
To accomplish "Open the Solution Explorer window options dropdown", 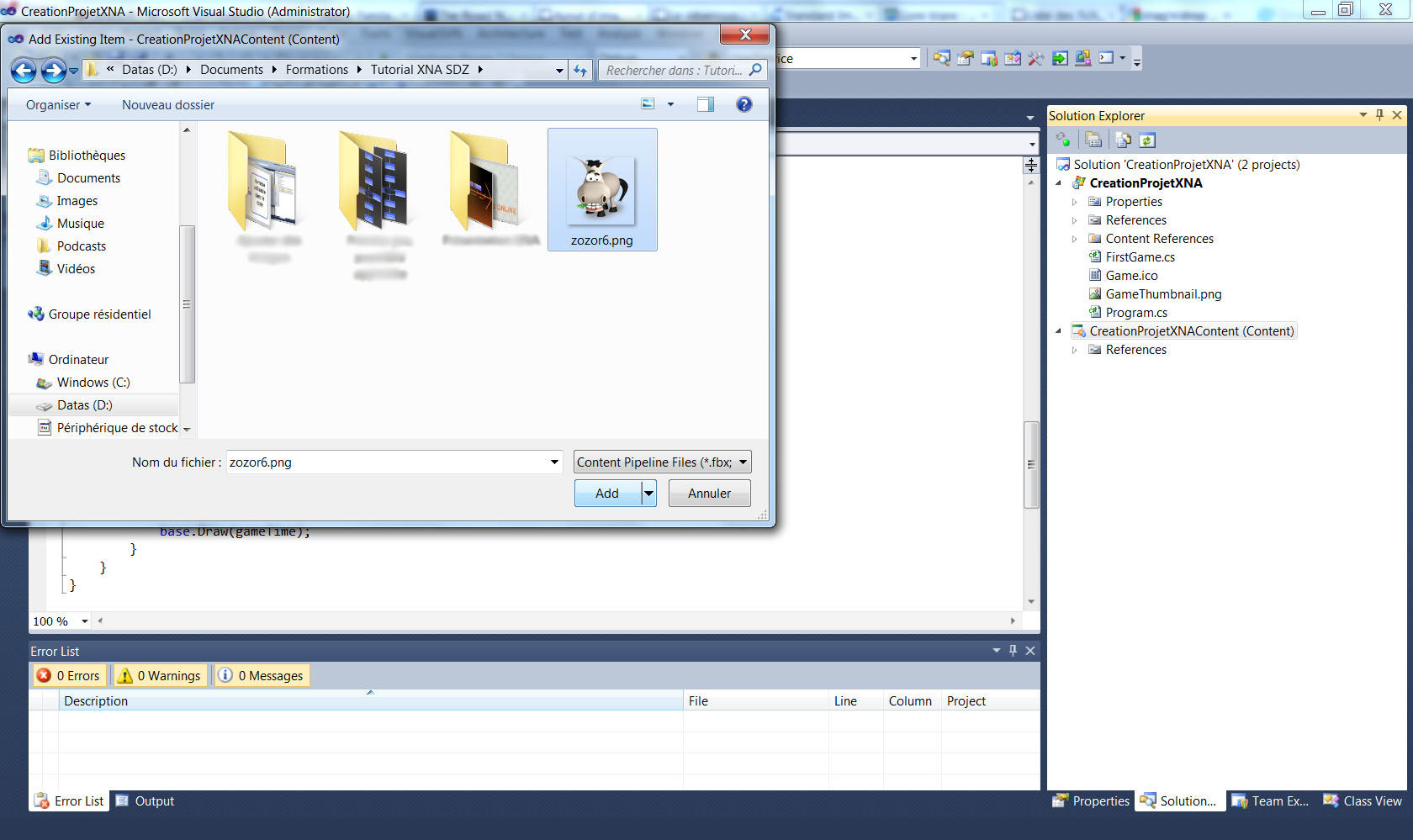I will [1363, 115].
